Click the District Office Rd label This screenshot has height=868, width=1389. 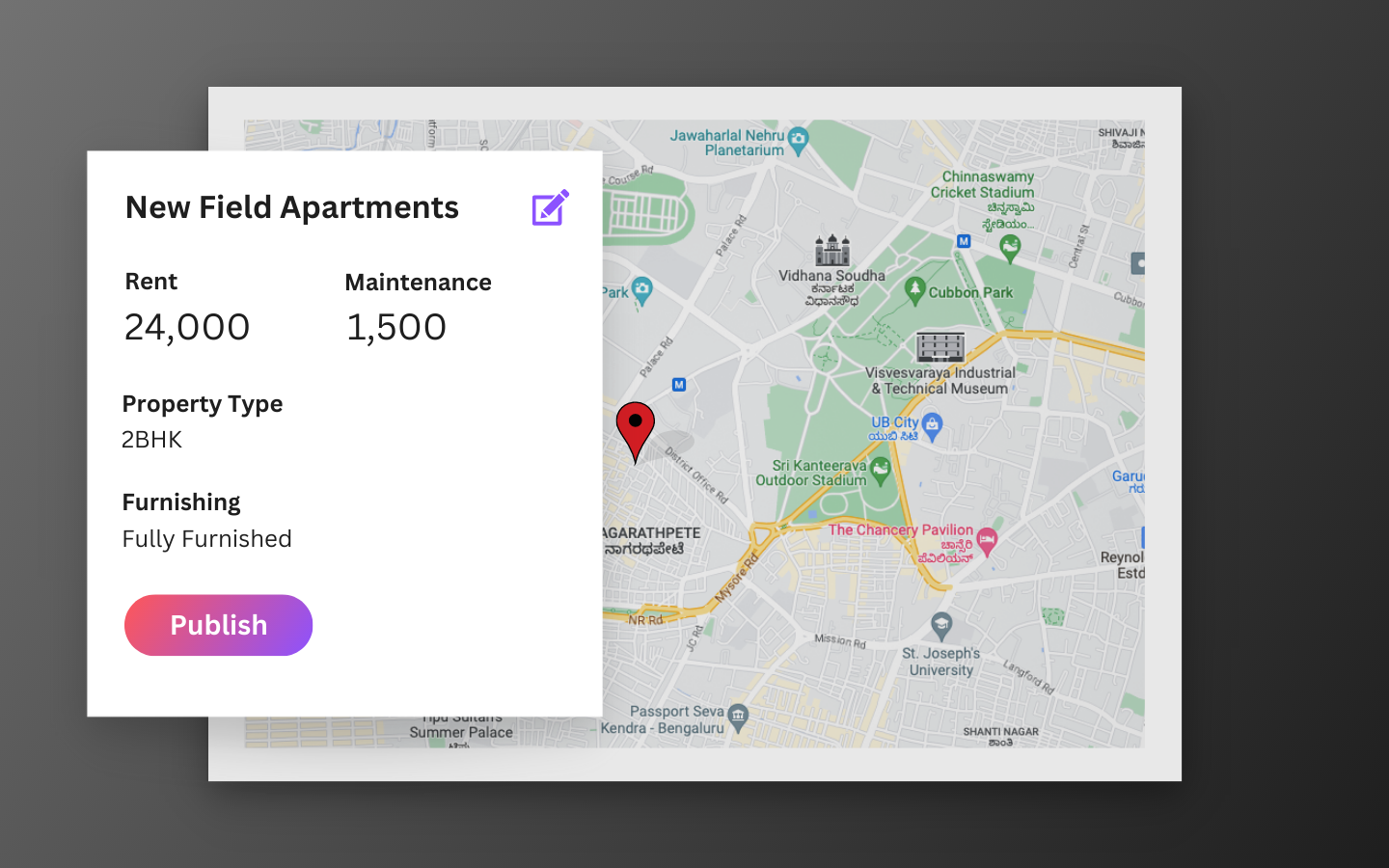coord(696,475)
